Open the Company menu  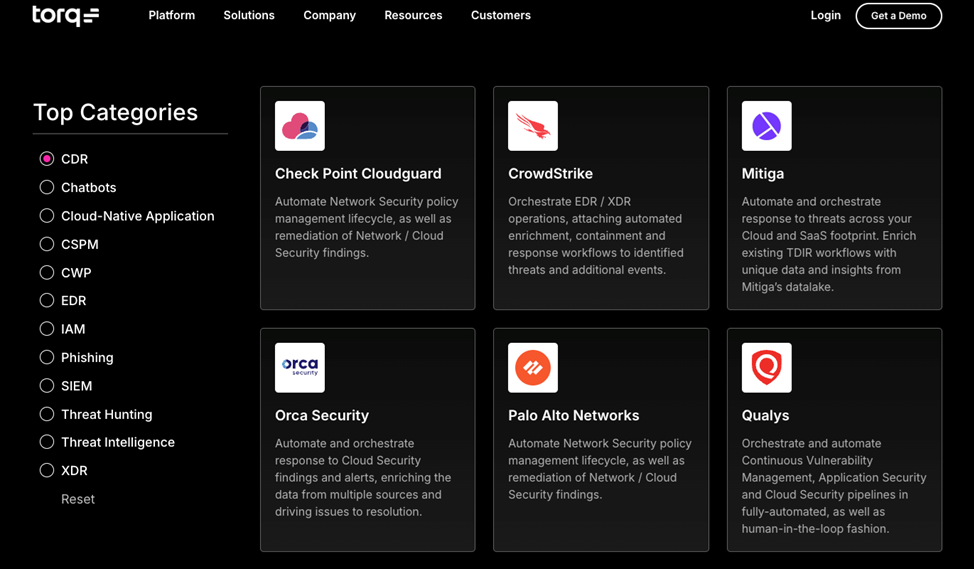point(329,15)
